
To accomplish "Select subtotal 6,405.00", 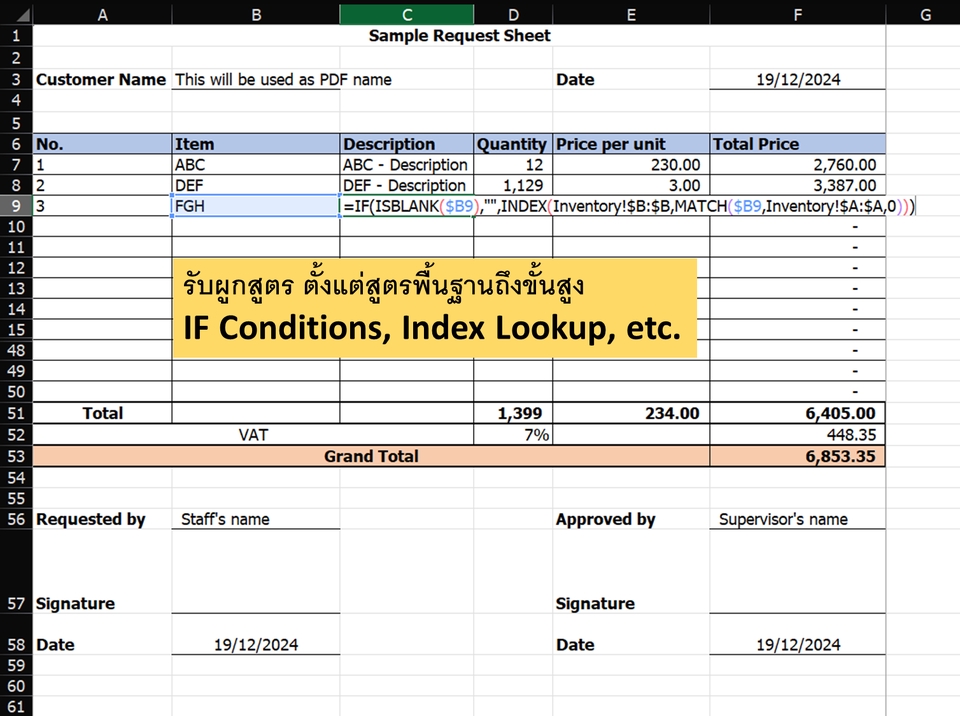I will pyautogui.click(x=798, y=413).
